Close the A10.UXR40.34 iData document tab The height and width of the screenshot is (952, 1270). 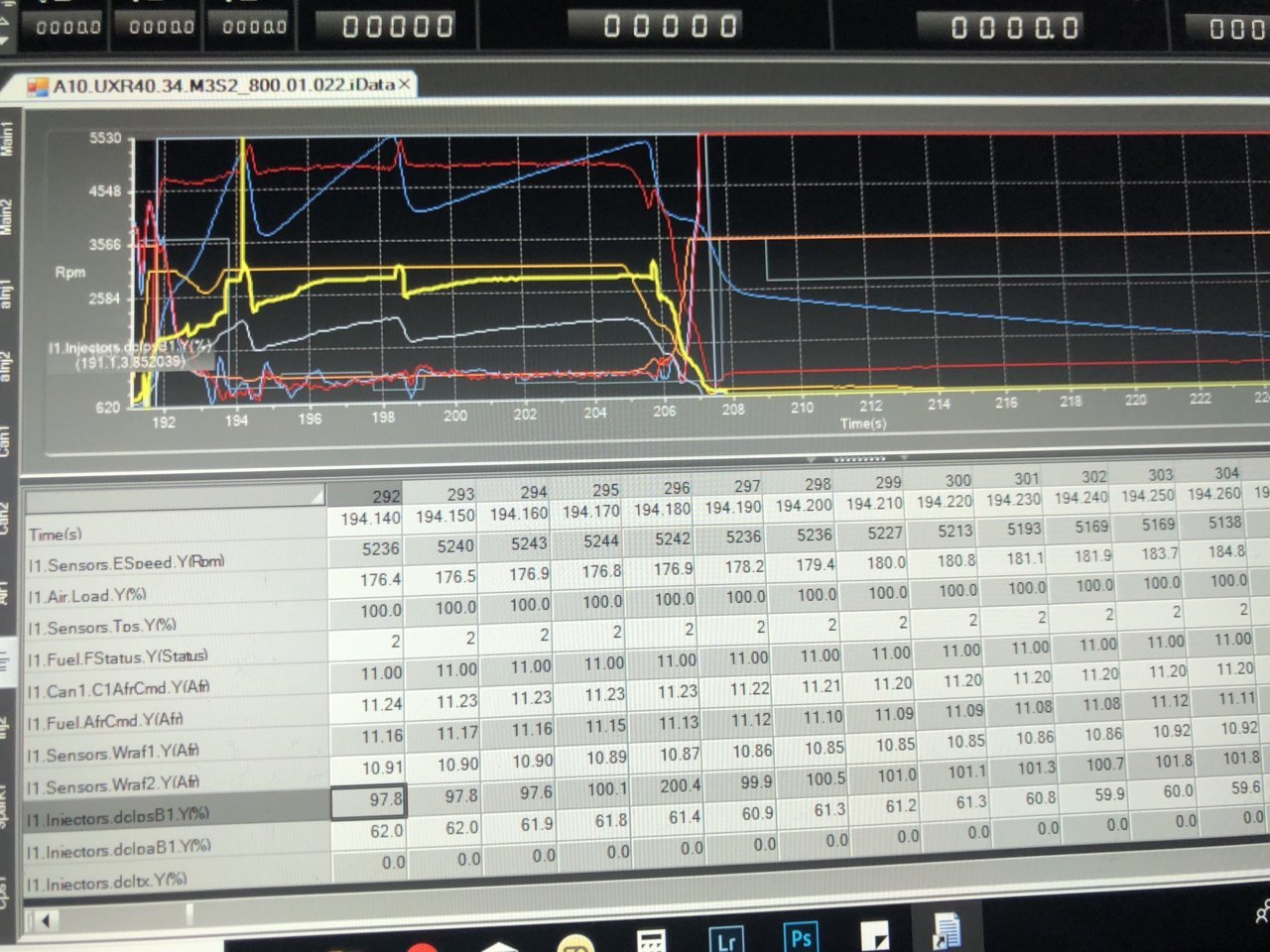pos(405,85)
